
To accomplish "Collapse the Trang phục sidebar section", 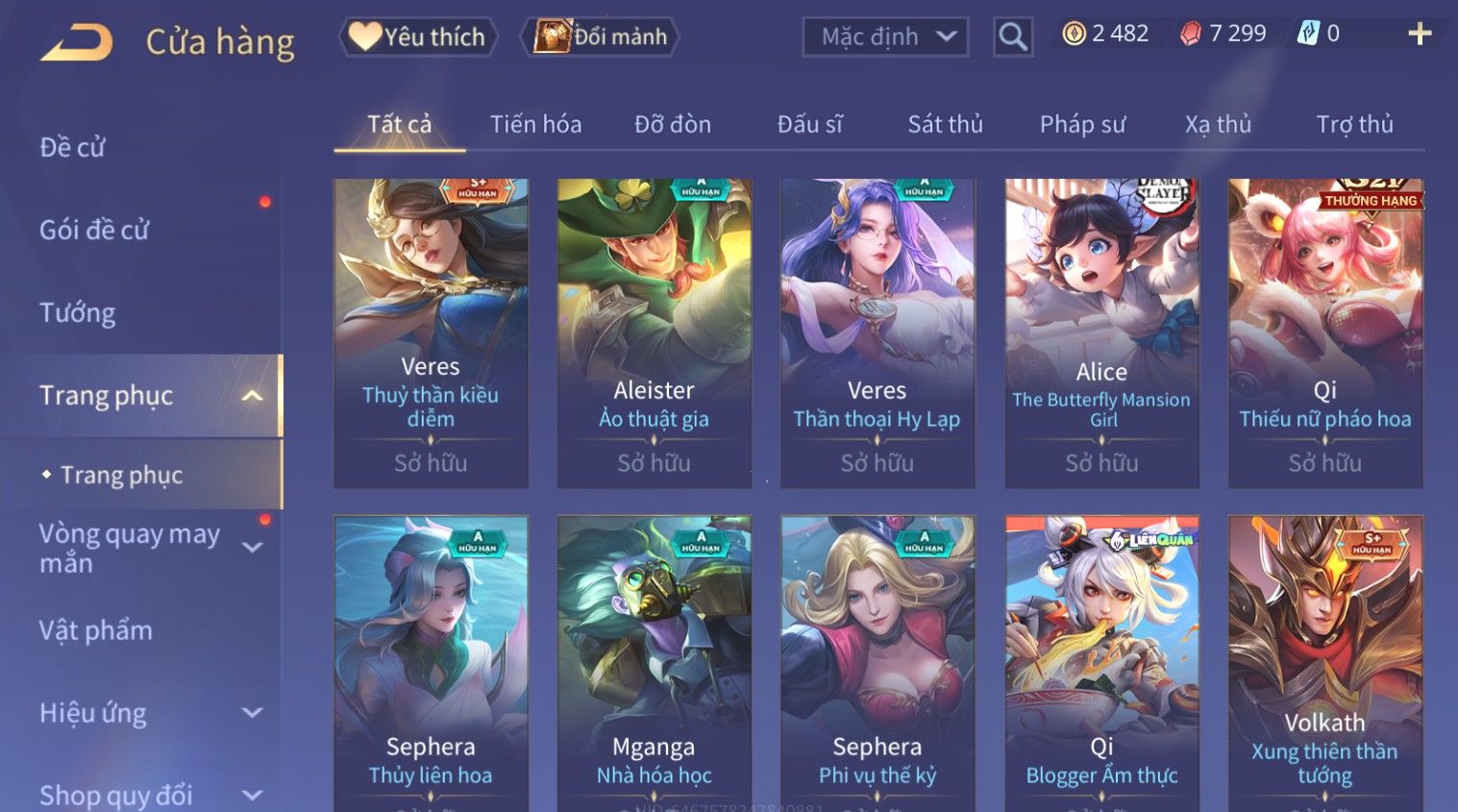I will point(252,396).
